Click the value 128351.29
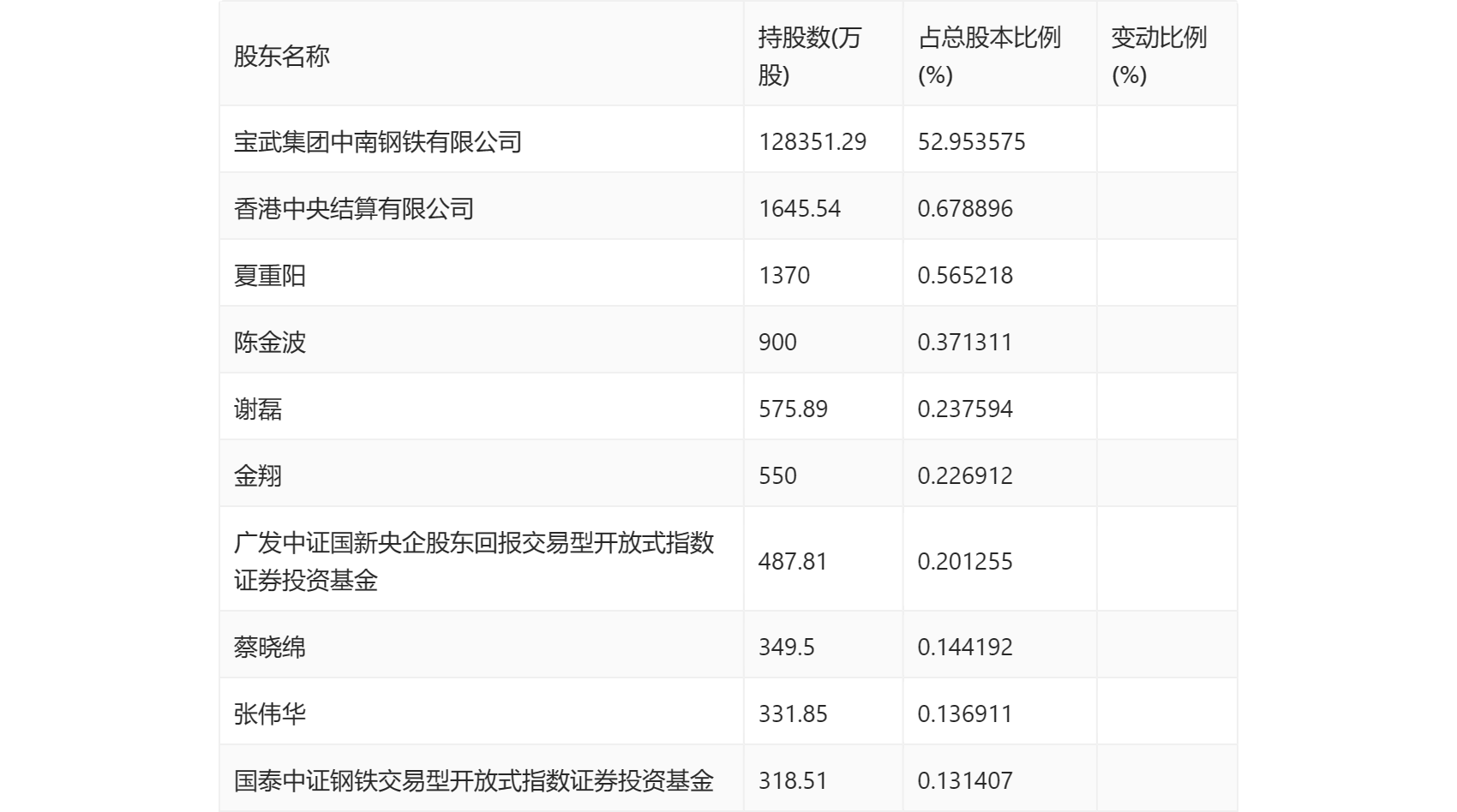This screenshot has height=812, width=1457. [x=812, y=141]
